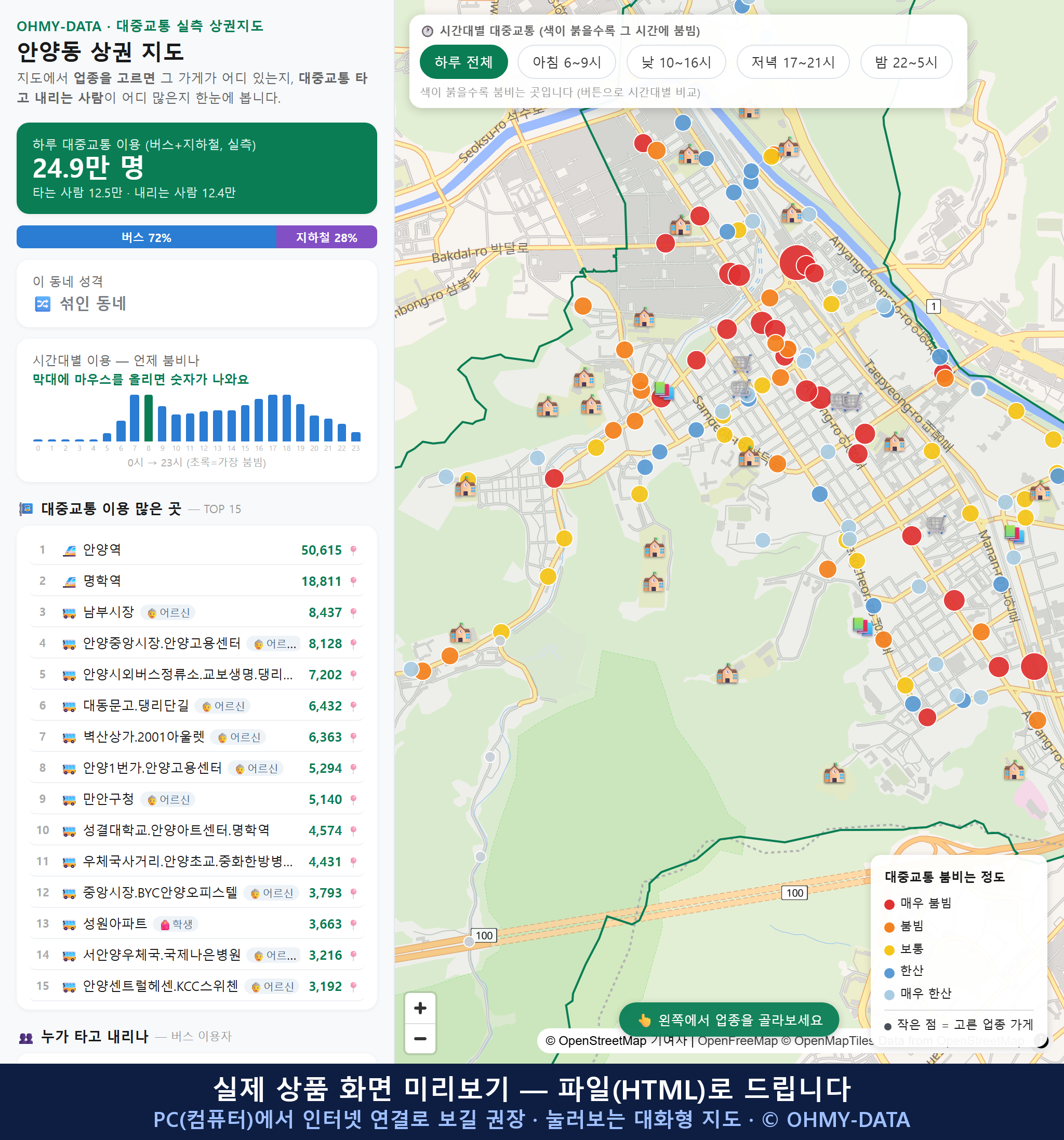Click pin icon for 명학역 row
Viewport: 1064px width, 1140px height.
(353, 581)
